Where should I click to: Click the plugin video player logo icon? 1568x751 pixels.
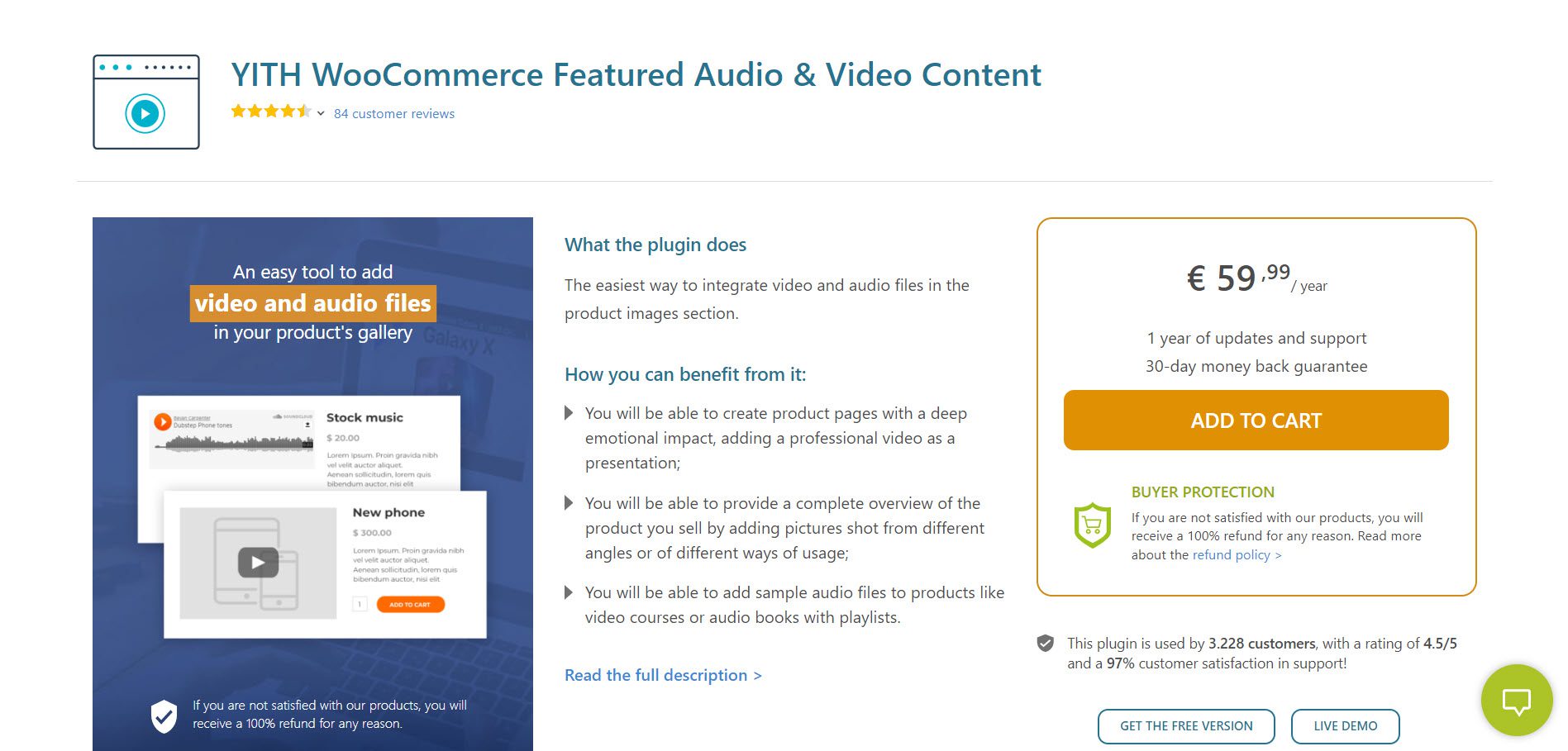[x=146, y=102]
